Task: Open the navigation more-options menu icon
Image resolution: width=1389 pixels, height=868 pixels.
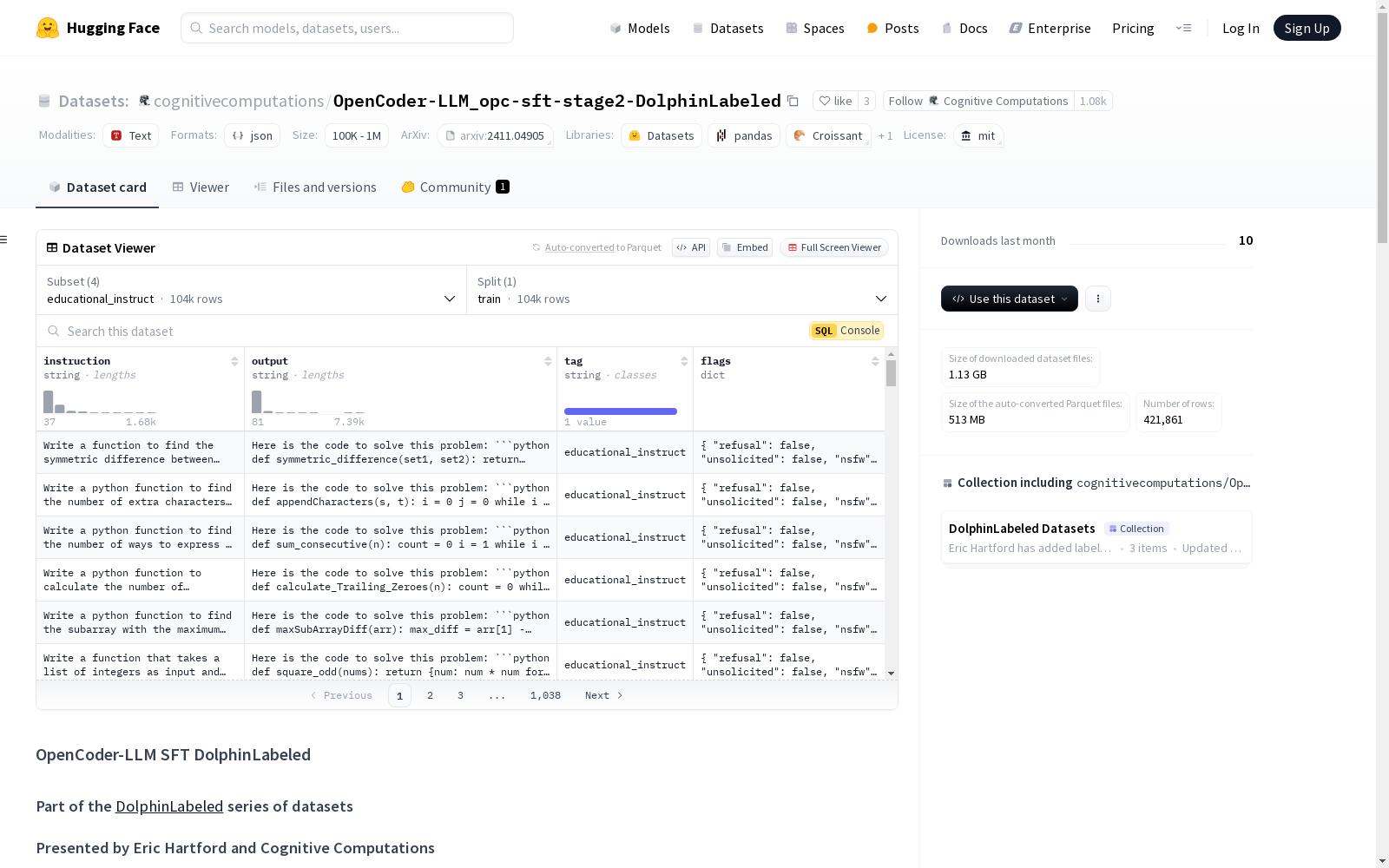Action: [1183, 28]
